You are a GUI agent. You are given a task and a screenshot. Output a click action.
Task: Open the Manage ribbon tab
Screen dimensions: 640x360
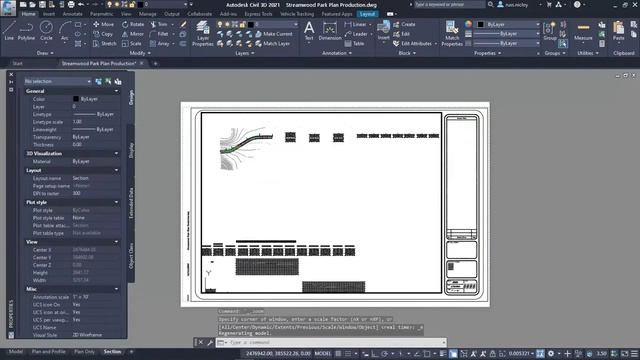pyautogui.click(x=147, y=14)
